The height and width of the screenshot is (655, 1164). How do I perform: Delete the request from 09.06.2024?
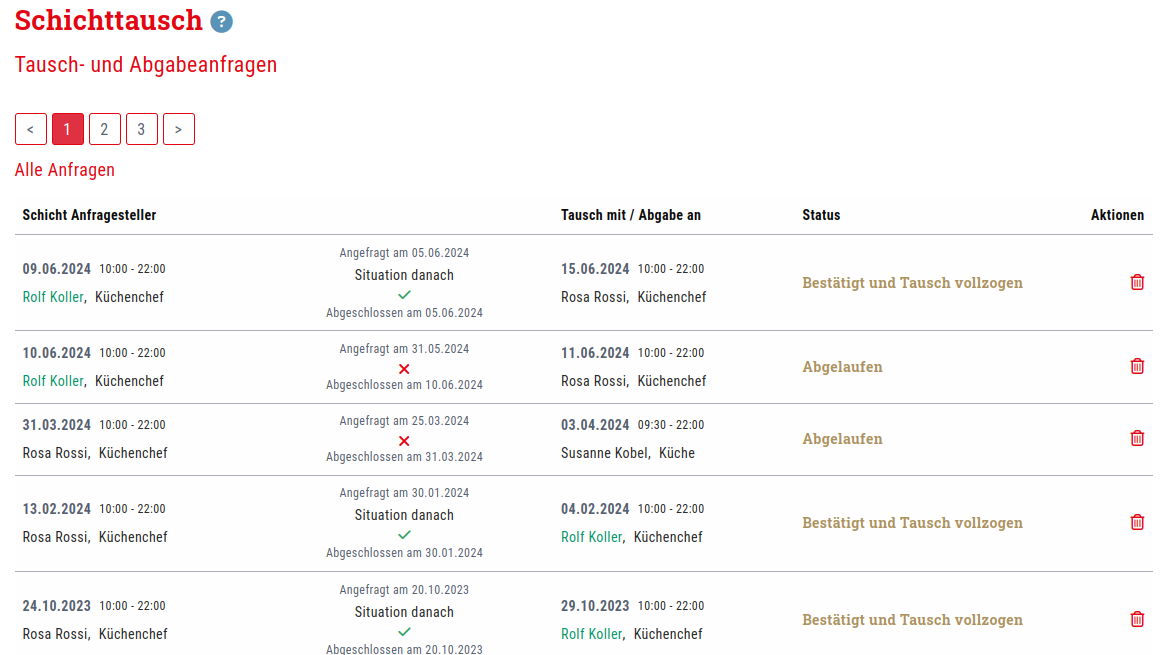(x=1137, y=282)
